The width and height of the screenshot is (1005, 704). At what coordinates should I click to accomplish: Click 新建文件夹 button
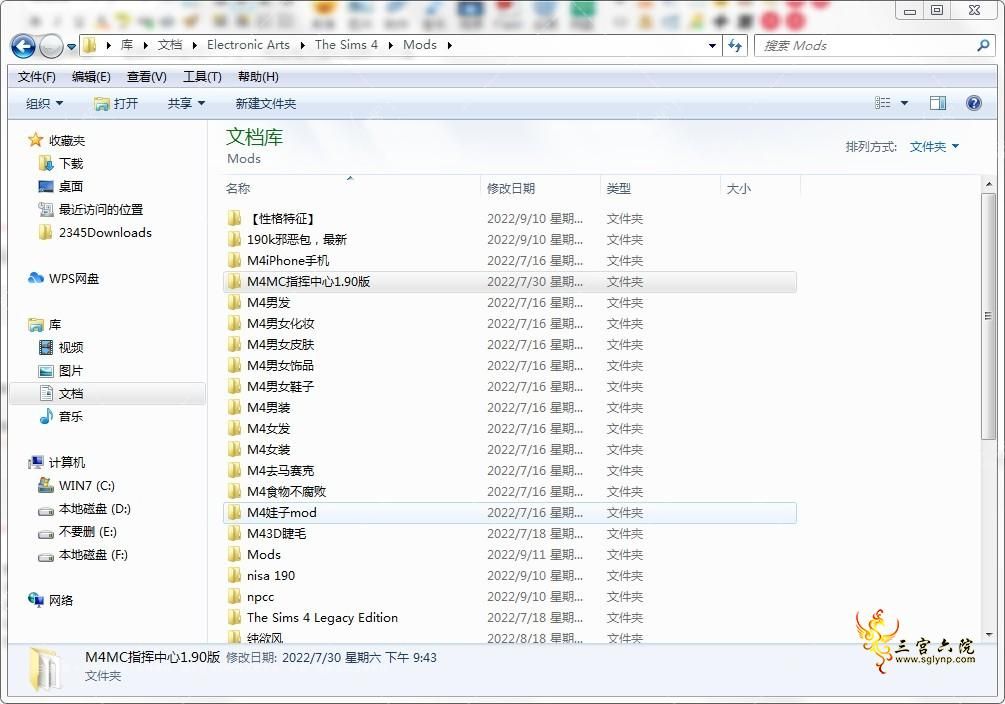tap(265, 103)
